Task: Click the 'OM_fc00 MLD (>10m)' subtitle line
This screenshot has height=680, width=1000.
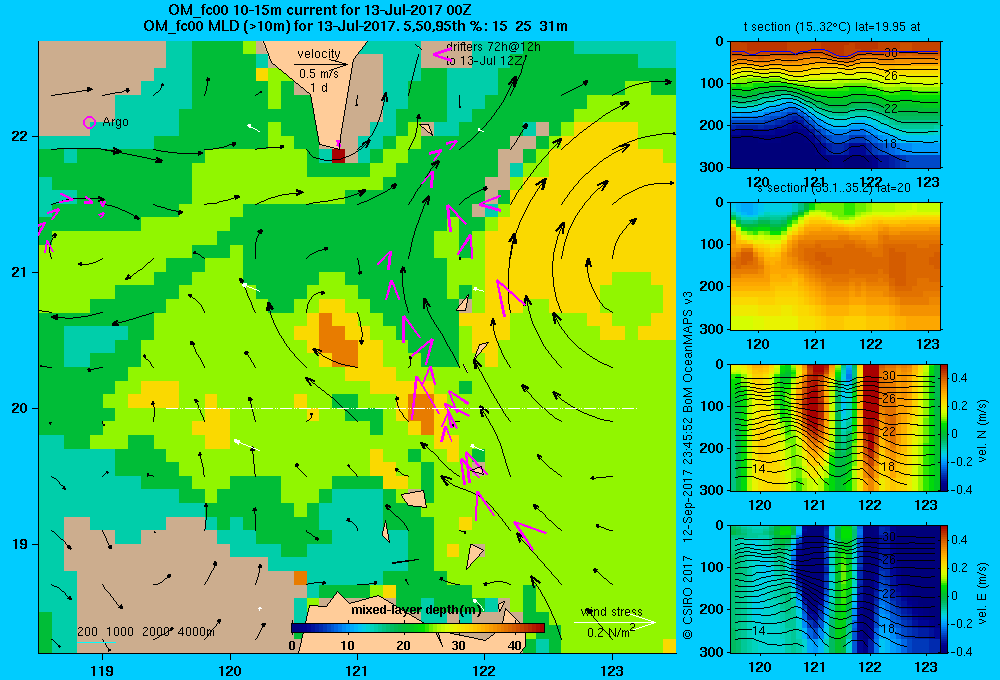Action: [356, 26]
